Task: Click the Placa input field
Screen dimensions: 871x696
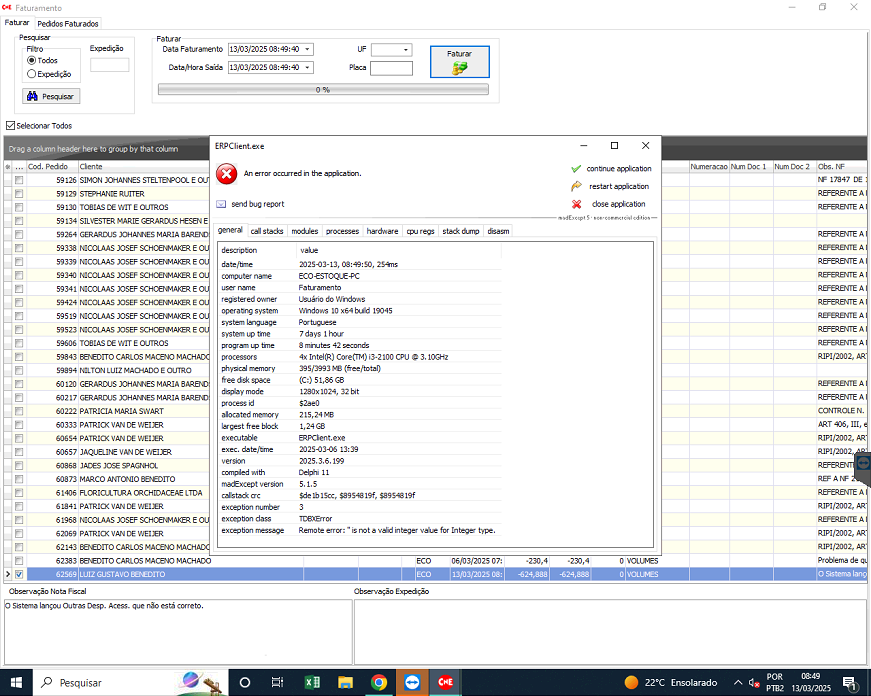Action: pyautogui.click(x=391, y=68)
